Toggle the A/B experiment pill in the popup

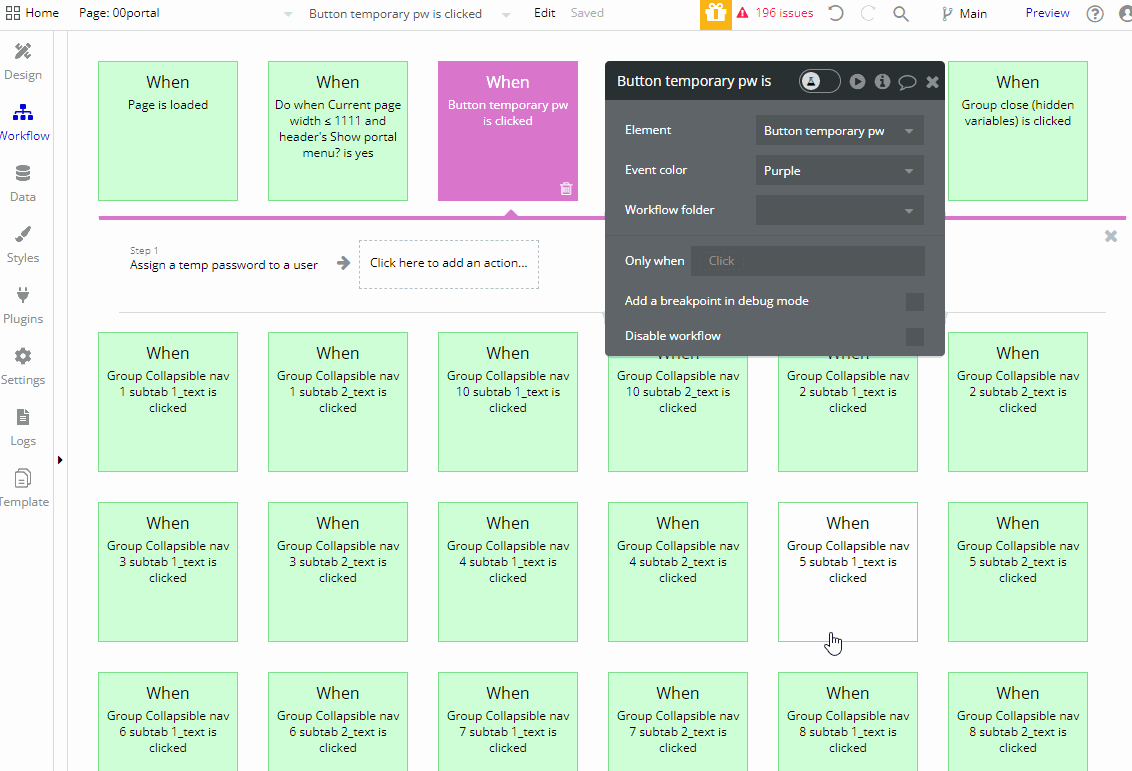coord(819,81)
